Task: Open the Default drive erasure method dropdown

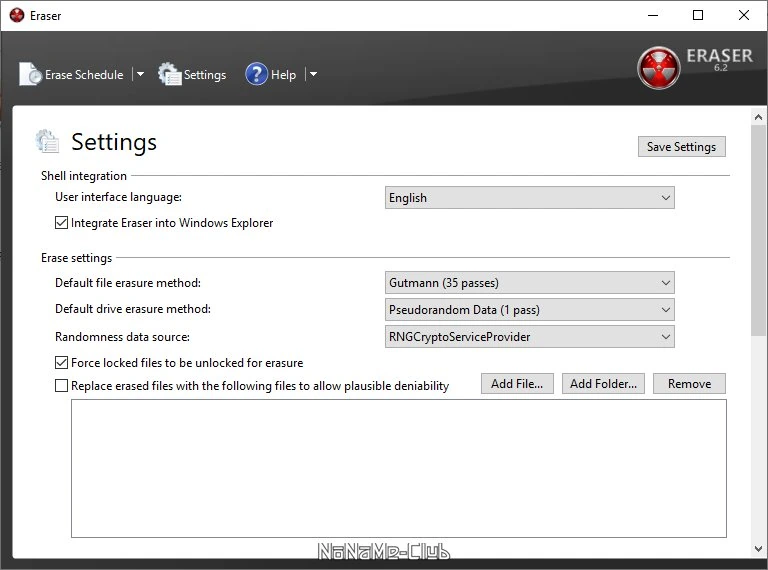Action: tap(529, 309)
